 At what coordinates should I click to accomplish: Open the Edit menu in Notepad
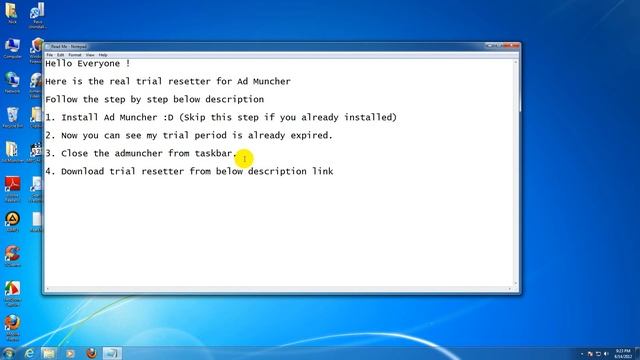click(x=60, y=55)
